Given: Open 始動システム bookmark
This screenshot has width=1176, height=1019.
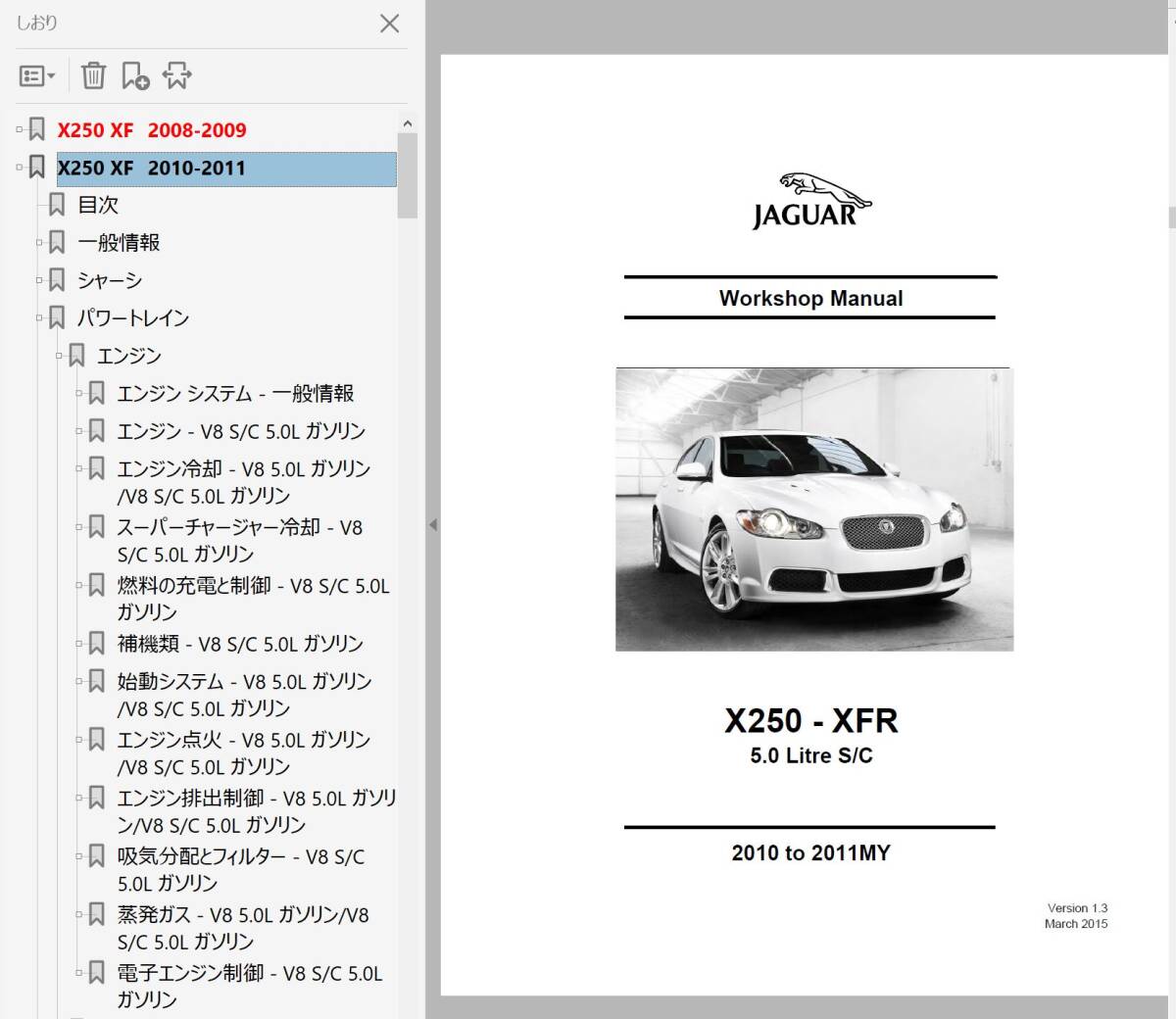Looking at the screenshot, I should pyautogui.click(x=245, y=694).
